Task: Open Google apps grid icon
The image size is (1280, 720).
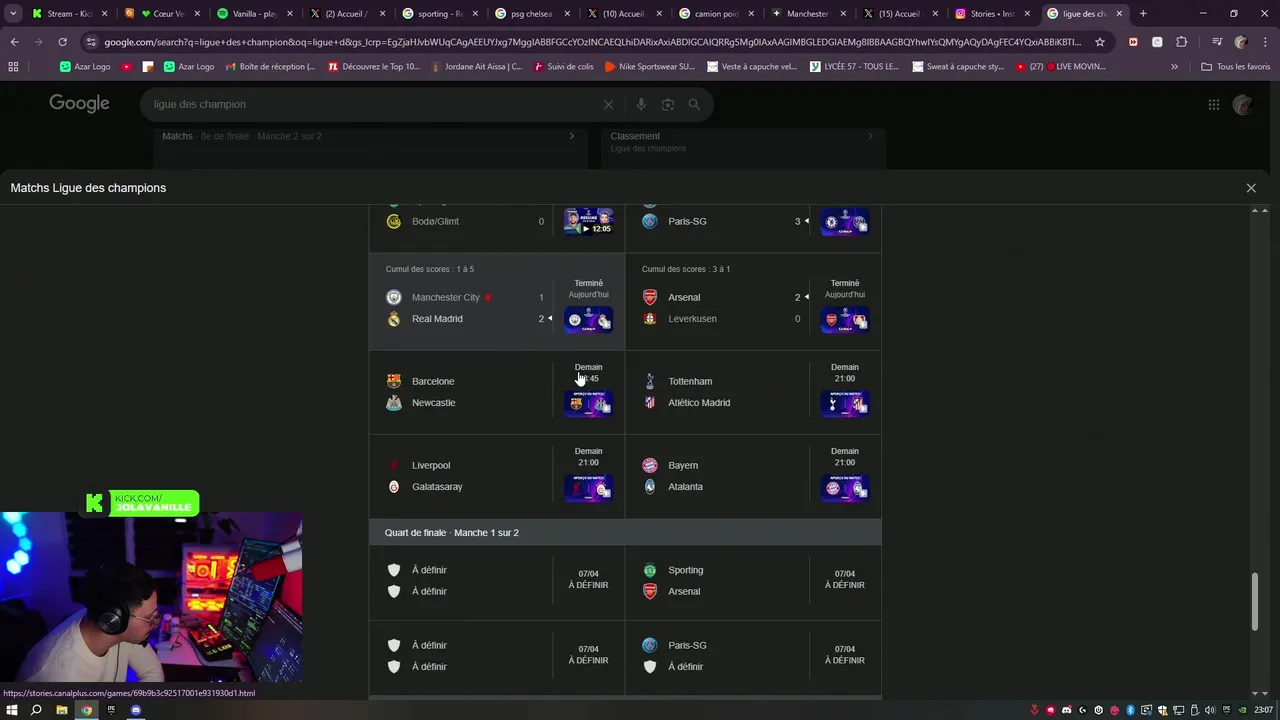Action: (1213, 104)
